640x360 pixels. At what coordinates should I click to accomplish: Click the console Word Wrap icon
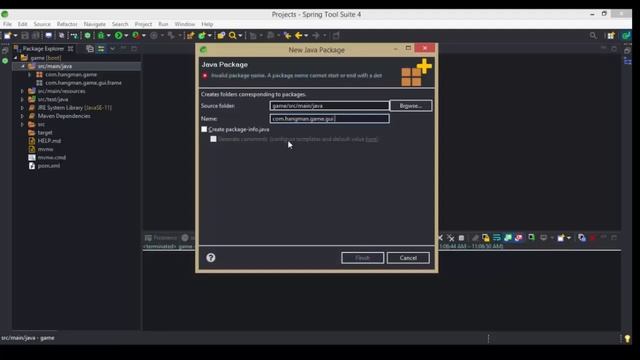pyautogui.click(x=497, y=238)
